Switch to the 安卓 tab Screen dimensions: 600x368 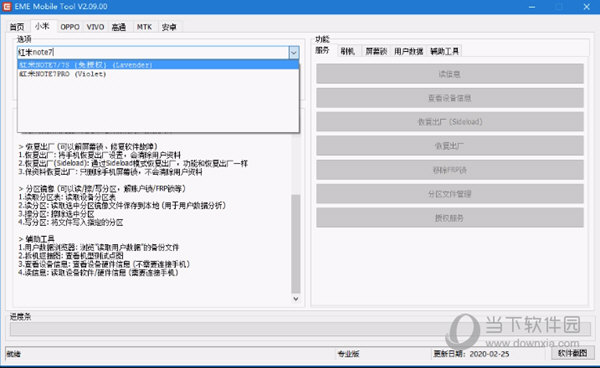[169, 27]
